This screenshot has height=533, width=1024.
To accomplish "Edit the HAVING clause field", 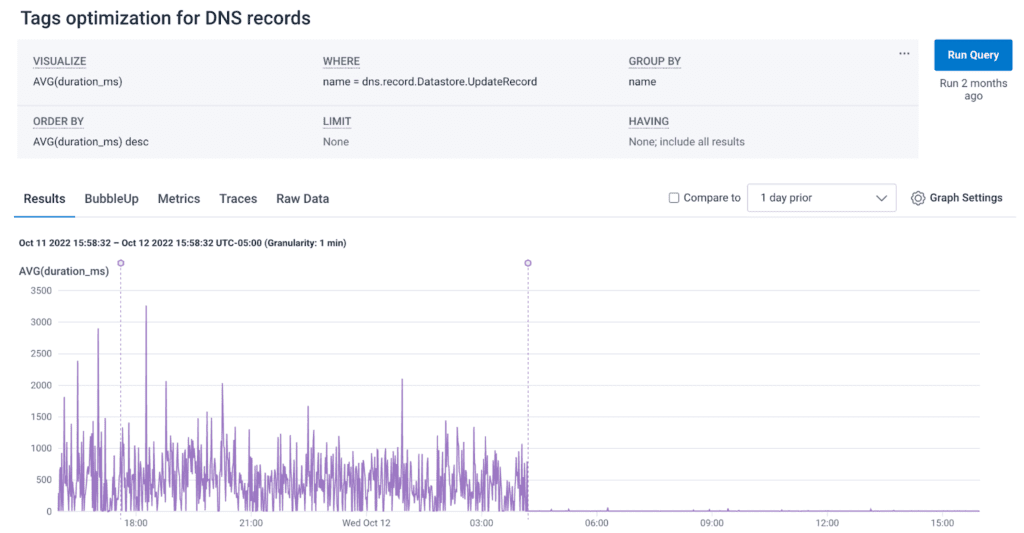I will tap(686, 142).
